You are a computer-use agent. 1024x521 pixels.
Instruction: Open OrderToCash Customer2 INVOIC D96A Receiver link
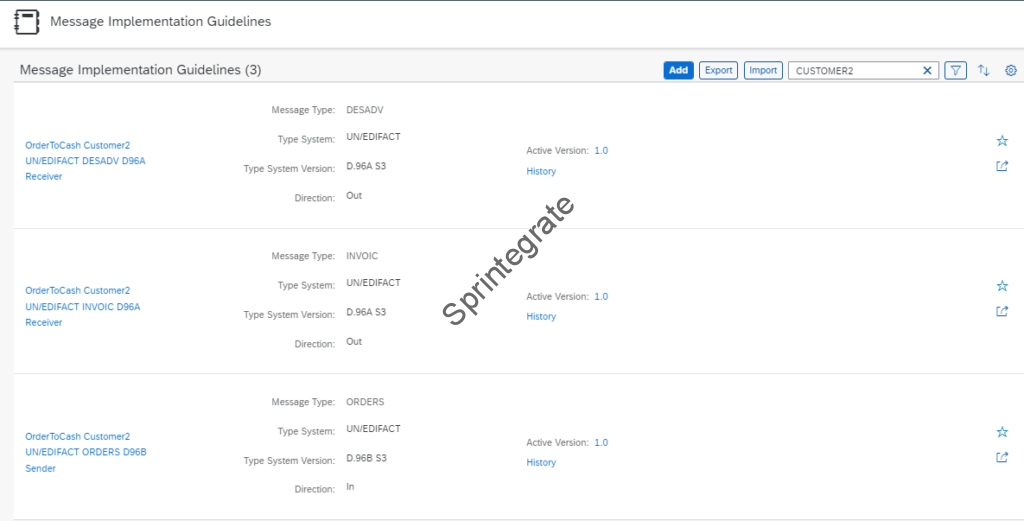(83, 306)
